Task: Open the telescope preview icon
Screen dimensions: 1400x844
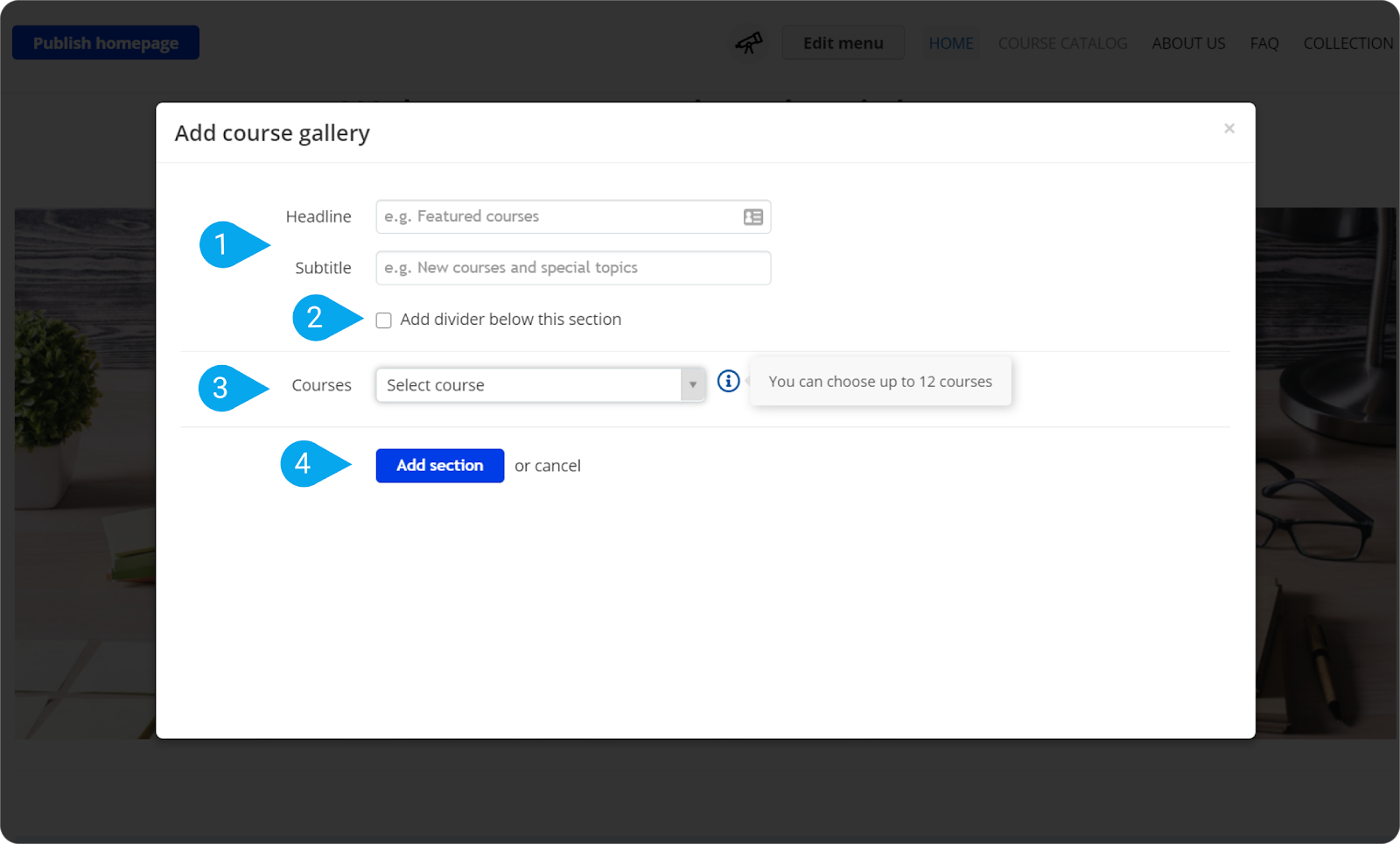Action: (x=748, y=42)
